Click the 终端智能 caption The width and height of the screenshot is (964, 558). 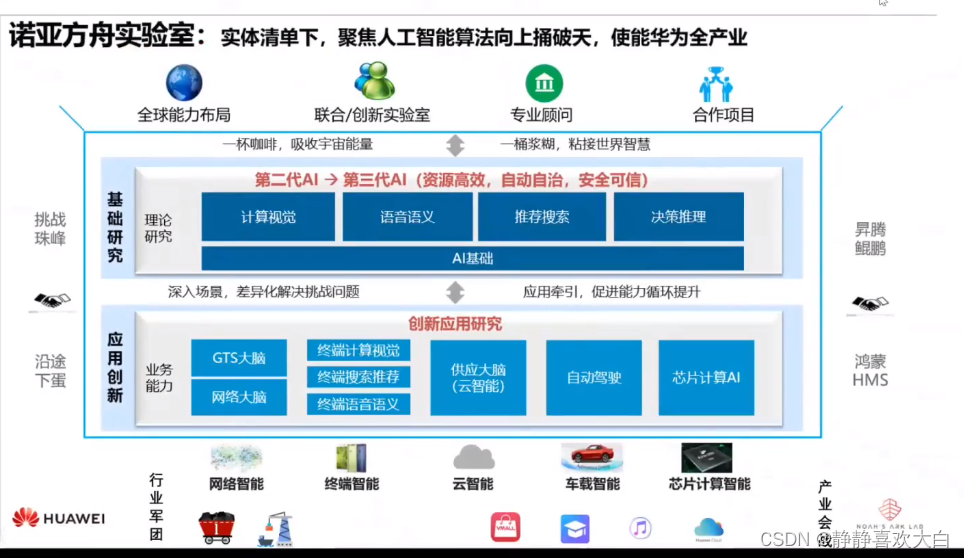coord(352,484)
